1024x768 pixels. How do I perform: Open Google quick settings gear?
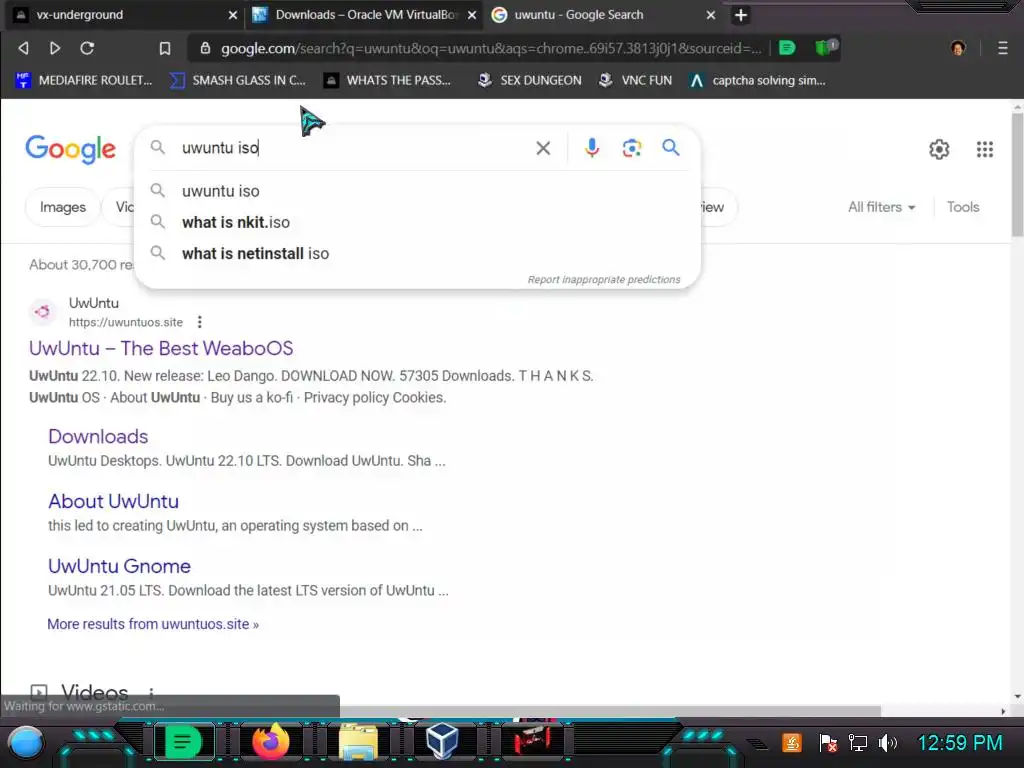tap(939, 150)
